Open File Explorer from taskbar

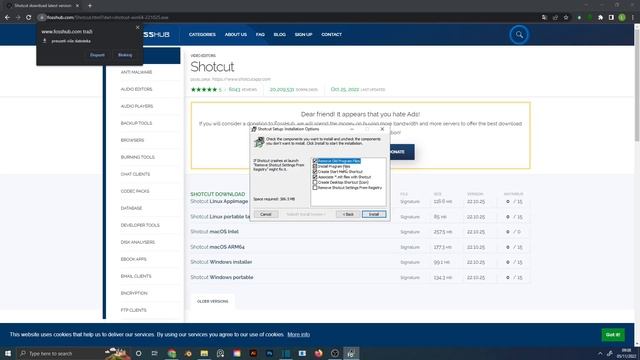[x=204, y=353]
